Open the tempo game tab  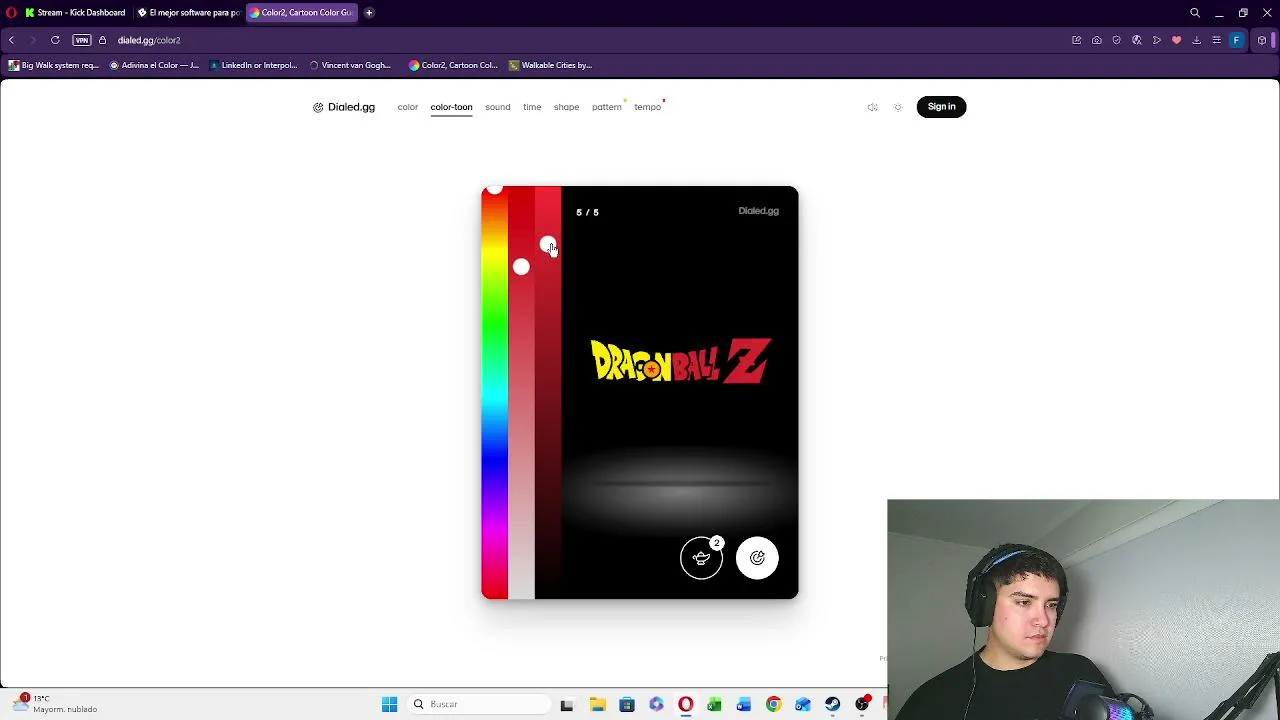point(647,107)
